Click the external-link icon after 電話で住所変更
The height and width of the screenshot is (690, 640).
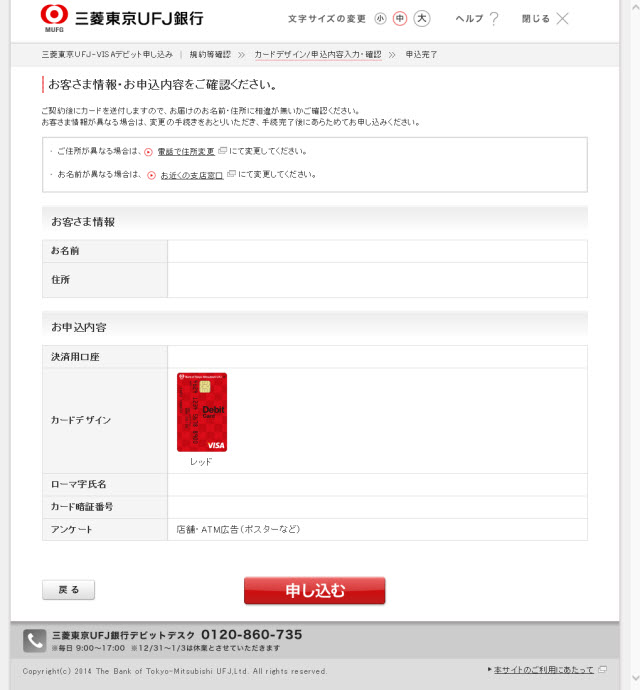(x=222, y=150)
